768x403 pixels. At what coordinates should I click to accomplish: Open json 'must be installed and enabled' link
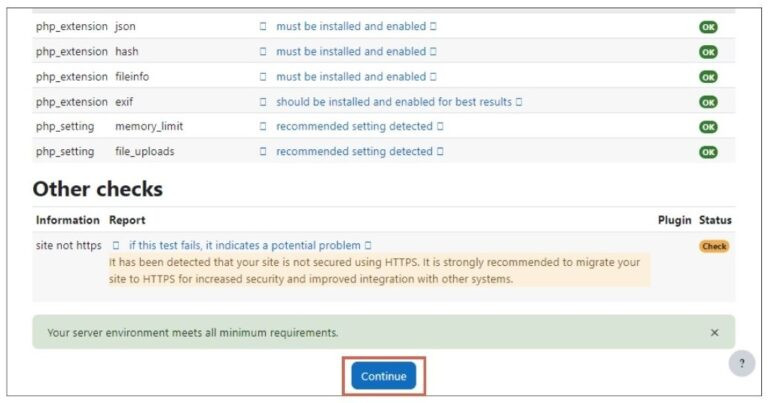pos(351,26)
